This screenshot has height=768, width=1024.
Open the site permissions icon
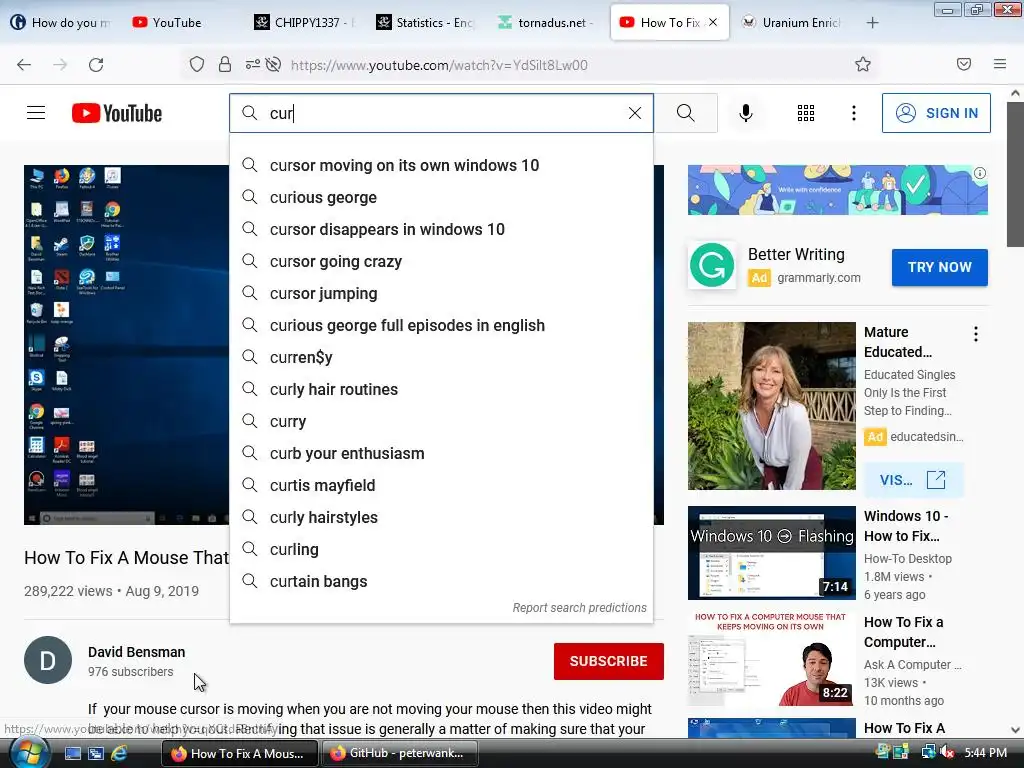click(252, 65)
